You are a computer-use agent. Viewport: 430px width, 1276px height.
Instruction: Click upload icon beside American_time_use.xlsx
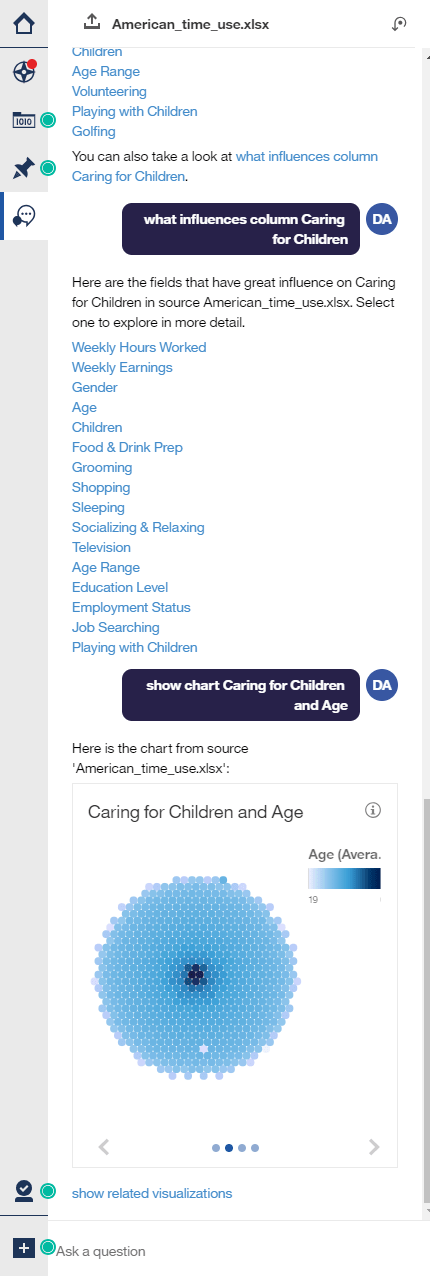click(x=92, y=22)
